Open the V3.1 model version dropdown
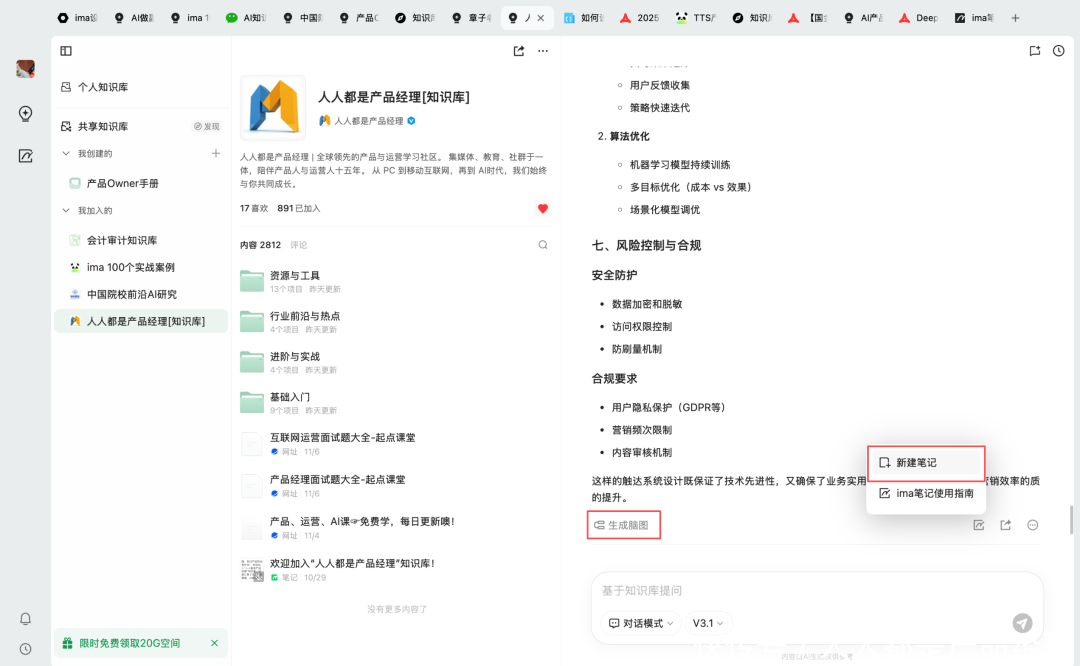This screenshot has width=1080, height=666. tap(708, 623)
